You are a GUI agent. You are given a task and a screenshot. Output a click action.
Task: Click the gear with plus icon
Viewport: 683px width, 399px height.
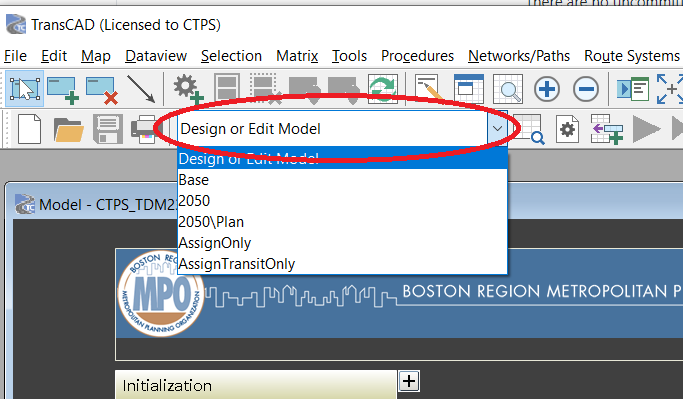(188, 89)
